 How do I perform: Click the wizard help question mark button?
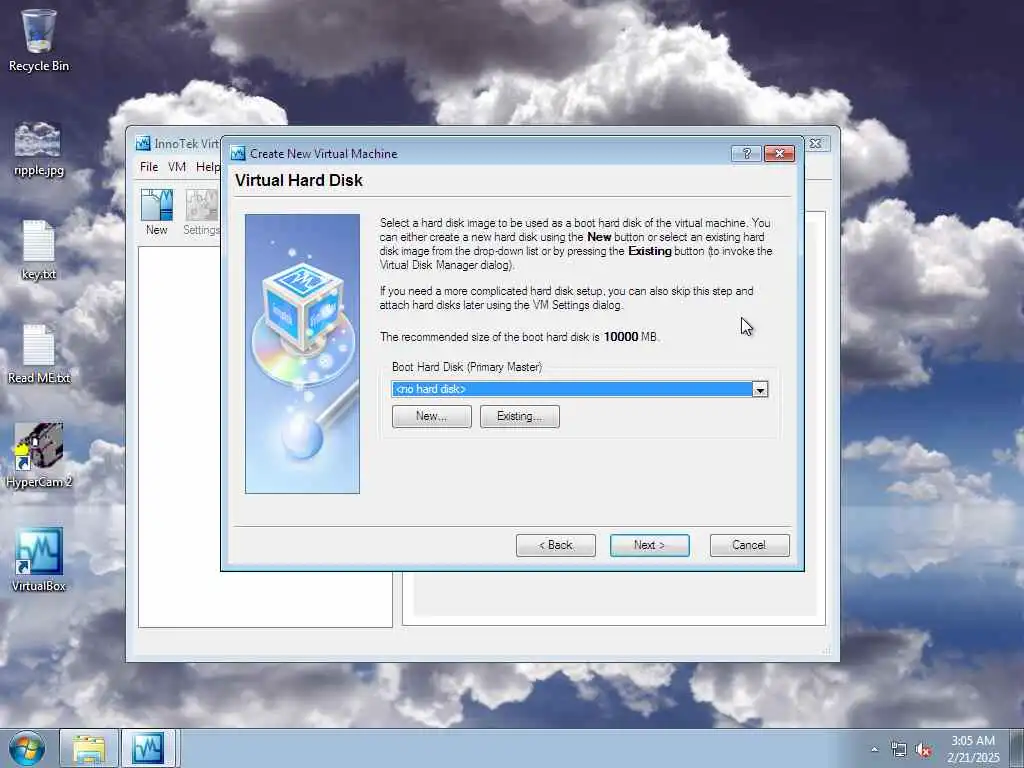coord(746,153)
